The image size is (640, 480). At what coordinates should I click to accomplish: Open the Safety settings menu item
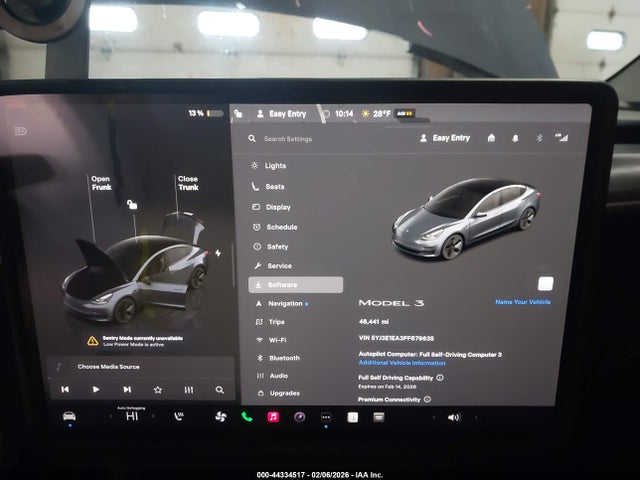pyautogui.click(x=277, y=246)
